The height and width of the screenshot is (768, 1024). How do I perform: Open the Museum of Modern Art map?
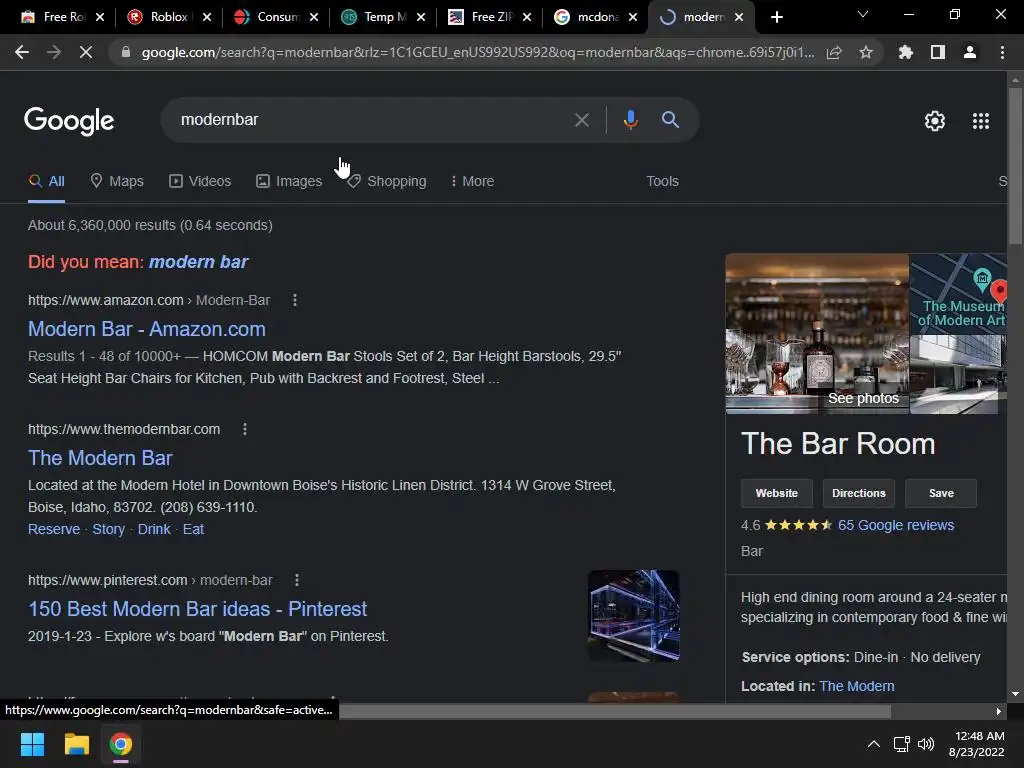[958, 294]
